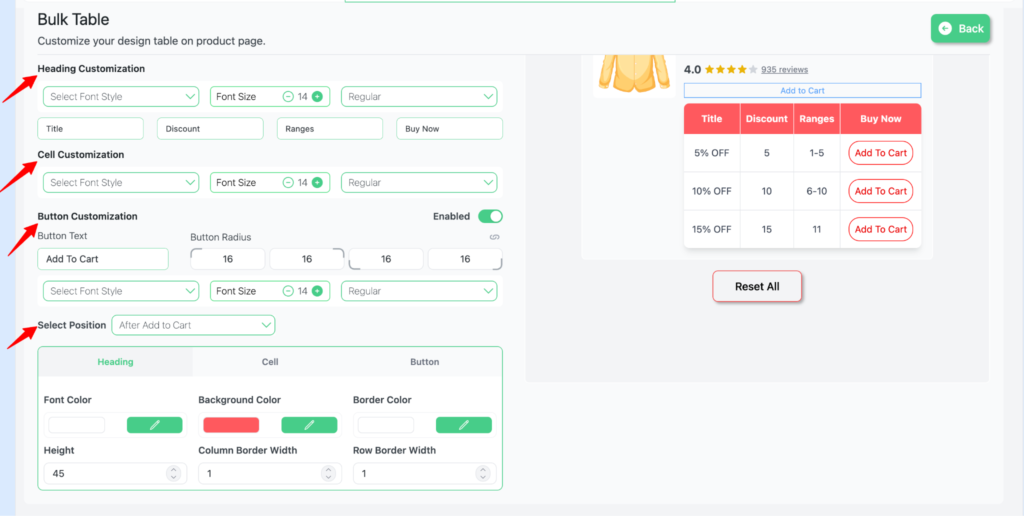Image resolution: width=1024 pixels, height=516 pixels.
Task: Click the Button Text input field
Action: pyautogui.click(x=103, y=259)
